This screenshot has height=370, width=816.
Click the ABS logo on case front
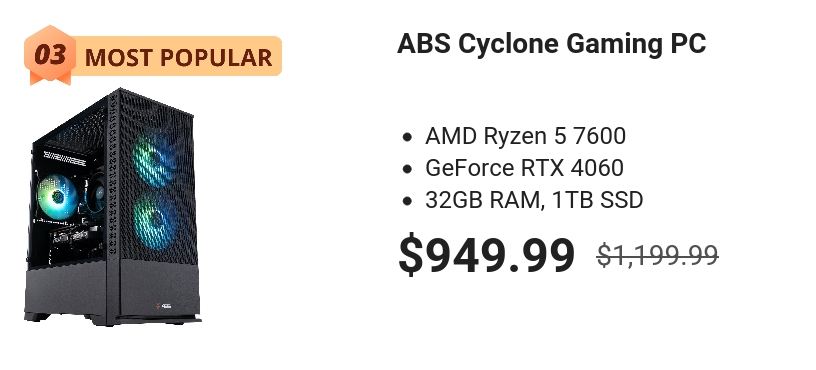pyautogui.click(x=163, y=305)
